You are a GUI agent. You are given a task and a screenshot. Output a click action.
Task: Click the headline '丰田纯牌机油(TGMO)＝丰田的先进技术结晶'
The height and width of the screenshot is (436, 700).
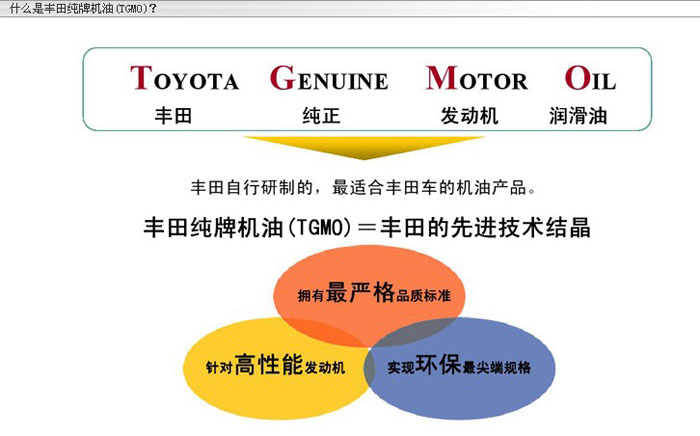coord(367,227)
